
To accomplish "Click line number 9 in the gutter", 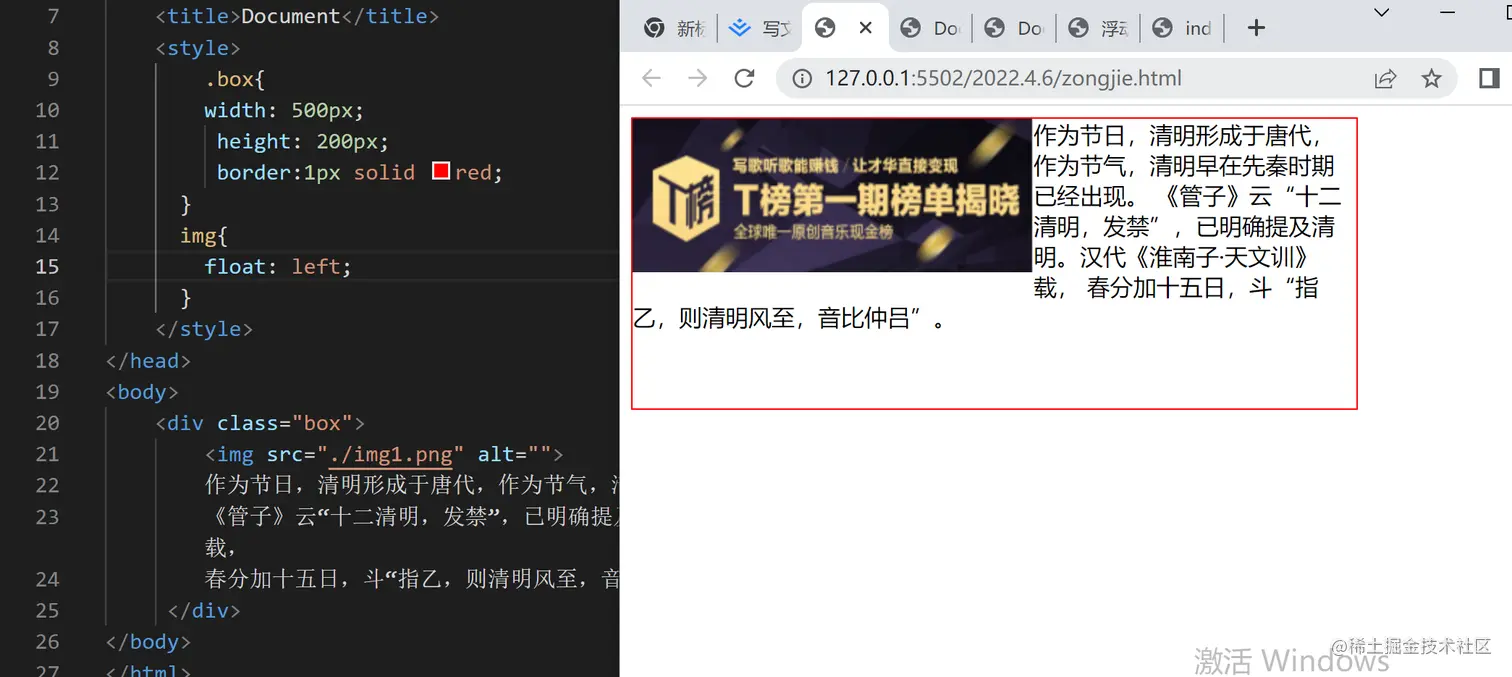I will [x=53, y=79].
